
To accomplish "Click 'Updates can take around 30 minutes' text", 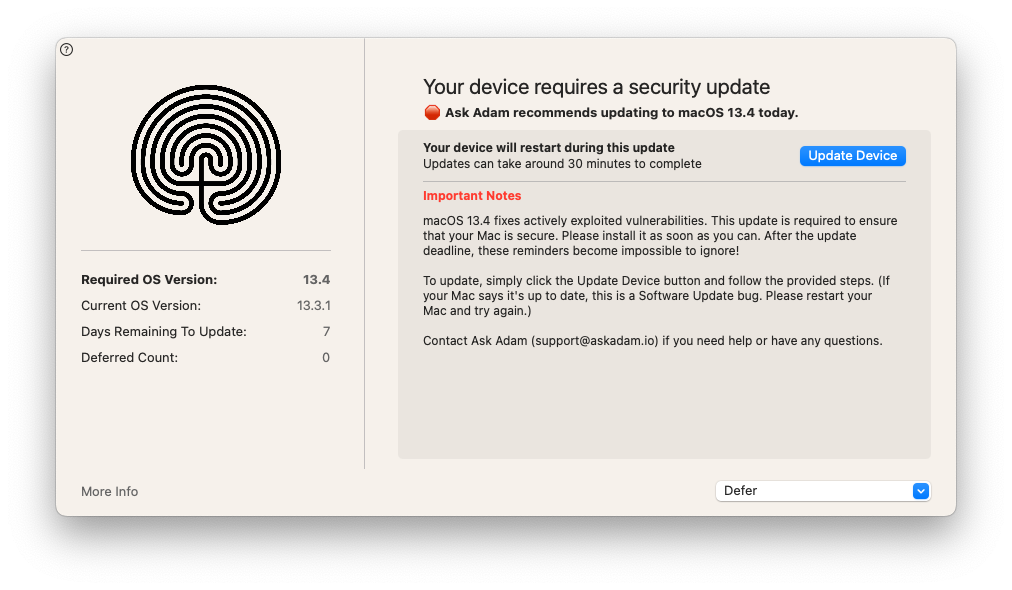I will [x=562, y=163].
